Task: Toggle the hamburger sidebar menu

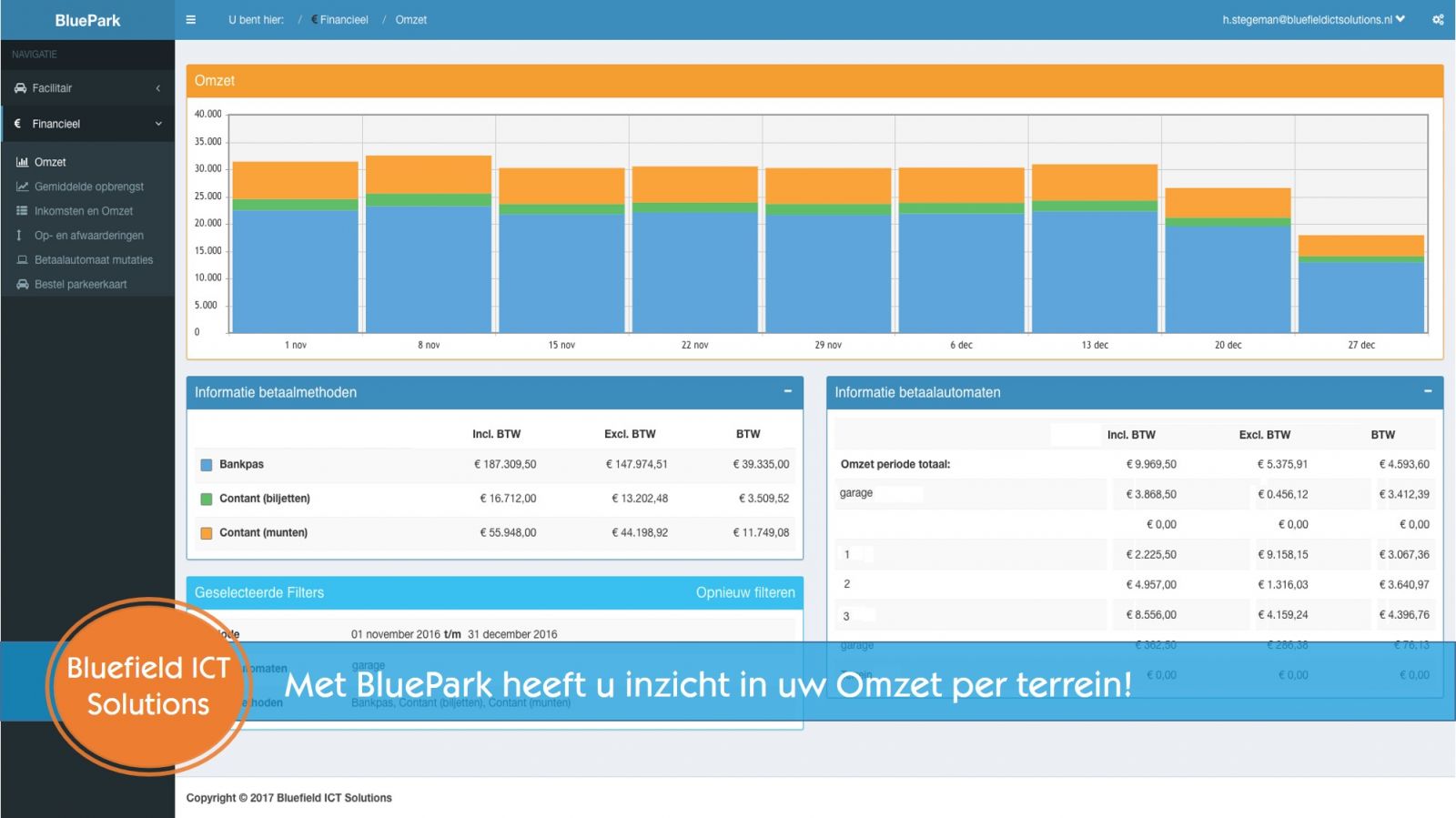Action: [190, 20]
